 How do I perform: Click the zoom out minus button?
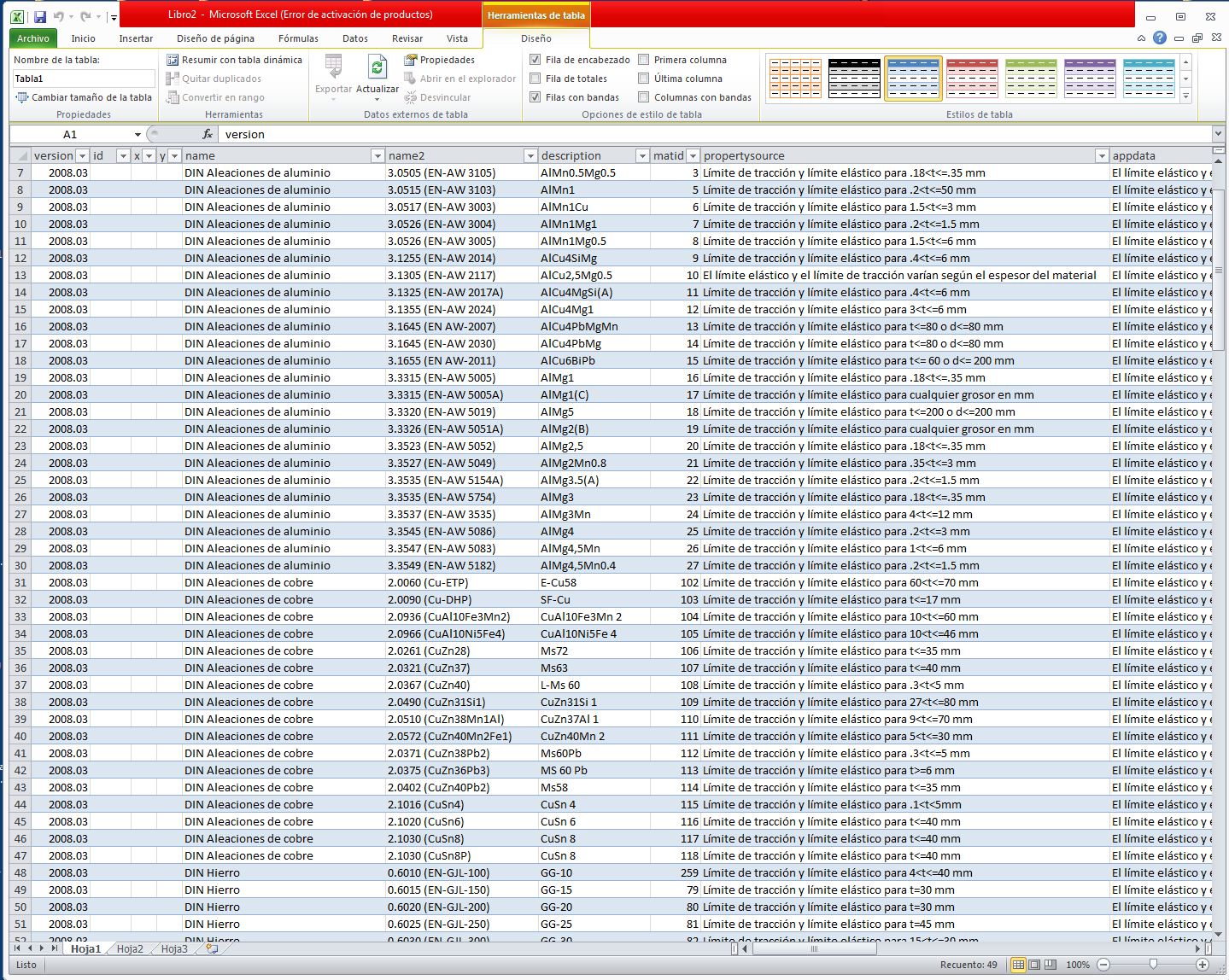click(1103, 965)
